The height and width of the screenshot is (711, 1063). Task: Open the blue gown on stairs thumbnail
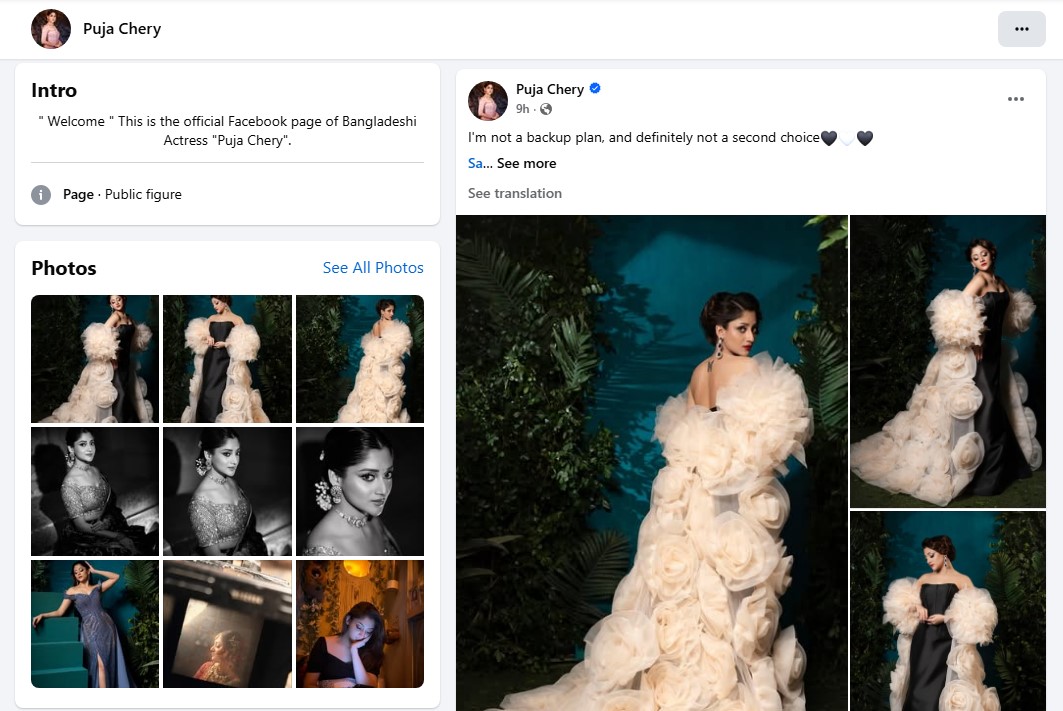click(95, 624)
